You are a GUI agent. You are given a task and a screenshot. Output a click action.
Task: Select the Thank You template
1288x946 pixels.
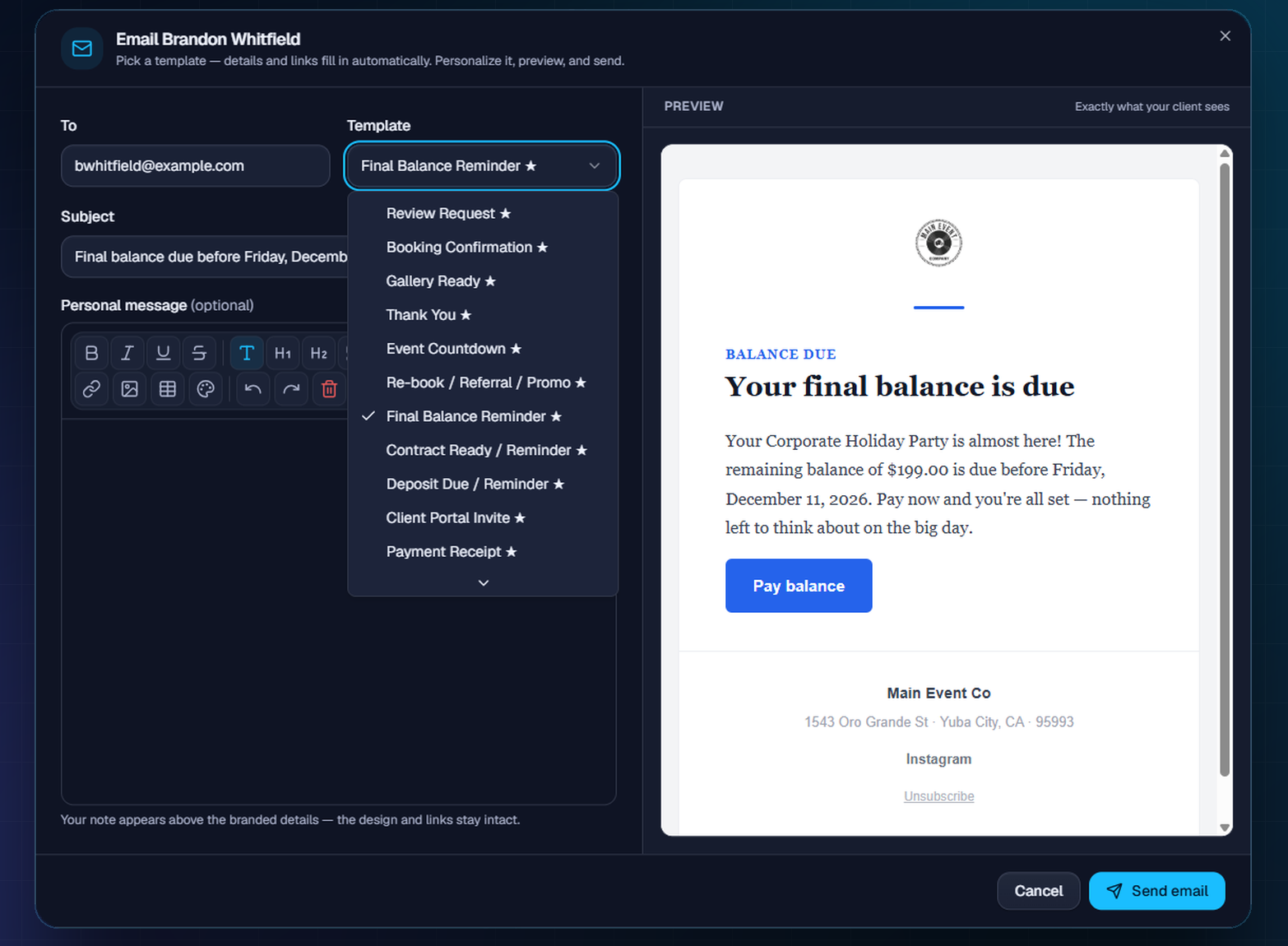click(x=483, y=314)
